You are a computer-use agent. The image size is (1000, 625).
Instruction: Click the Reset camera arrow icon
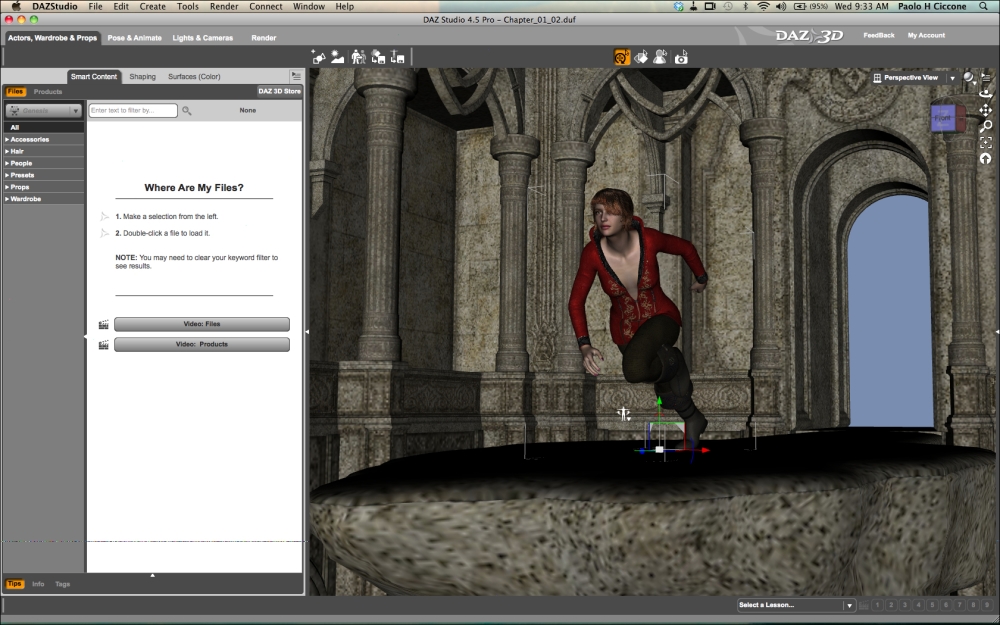(x=986, y=158)
